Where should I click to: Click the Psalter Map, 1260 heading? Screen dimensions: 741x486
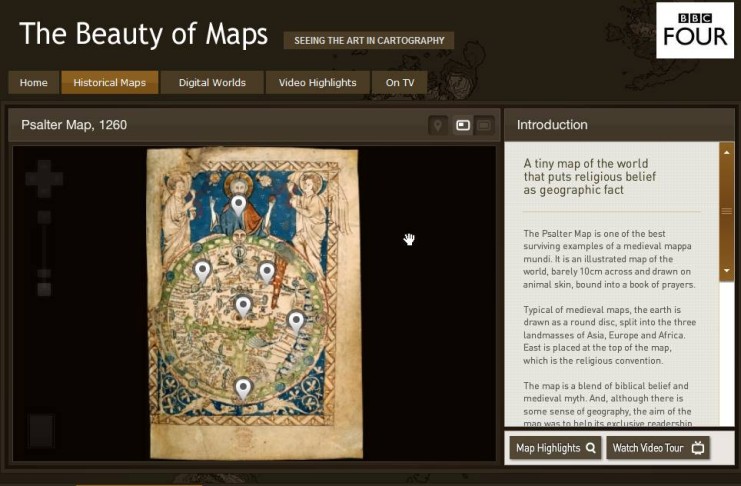(74, 125)
